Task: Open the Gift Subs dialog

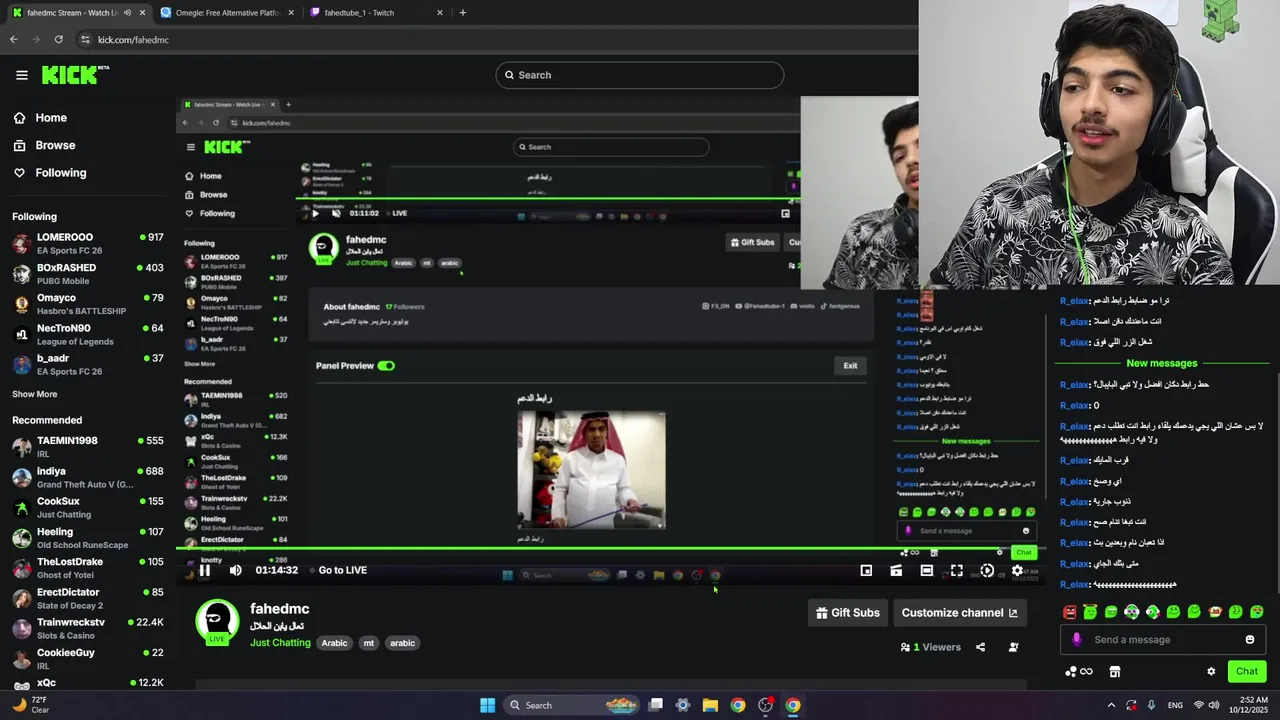Action: click(x=848, y=613)
